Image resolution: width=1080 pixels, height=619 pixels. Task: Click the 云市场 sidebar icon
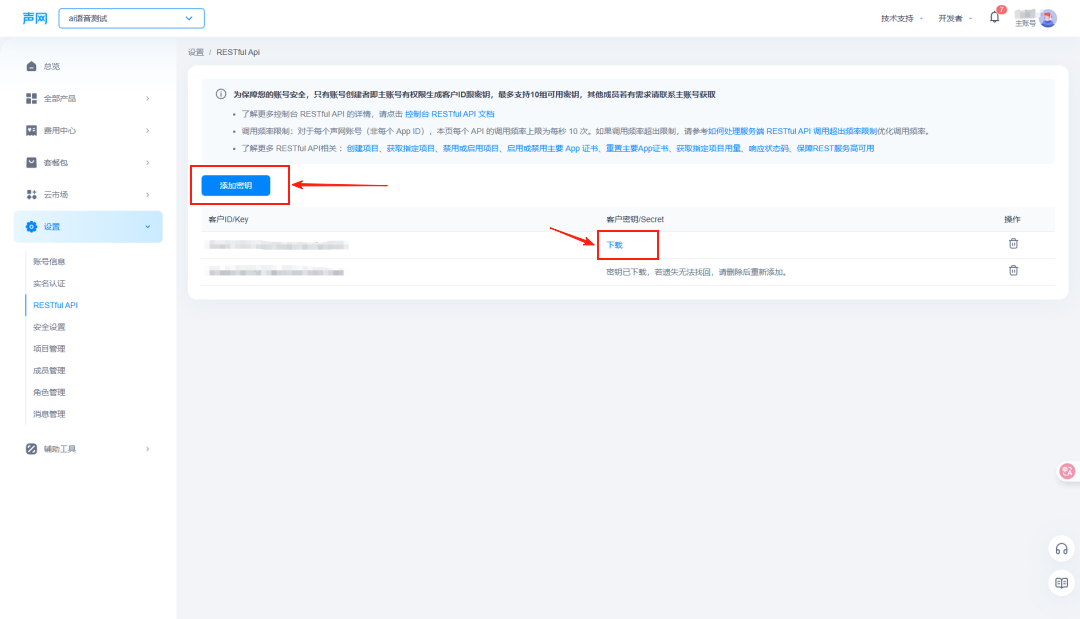point(31,194)
